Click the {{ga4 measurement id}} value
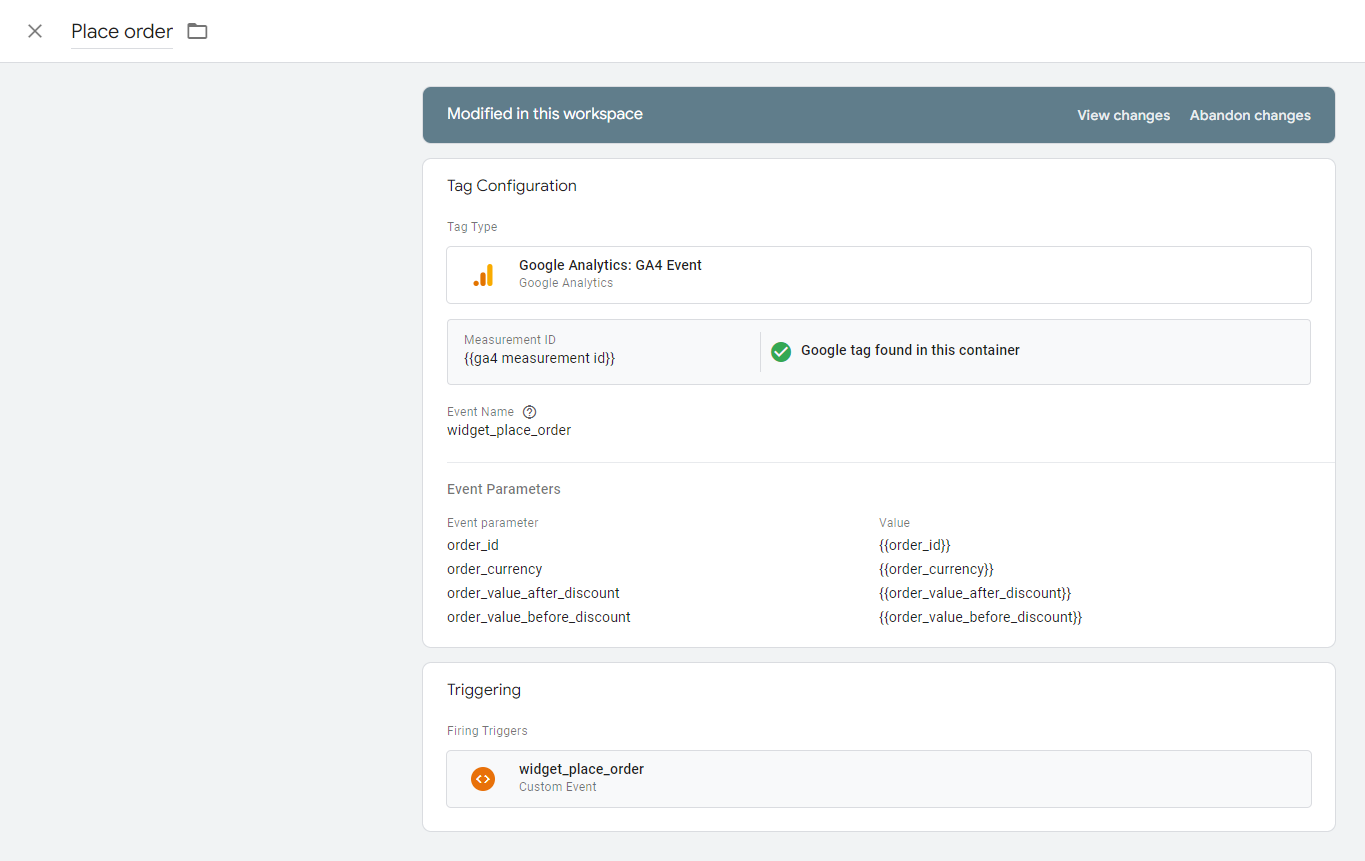Viewport: 1365px width, 861px height. pos(539,358)
